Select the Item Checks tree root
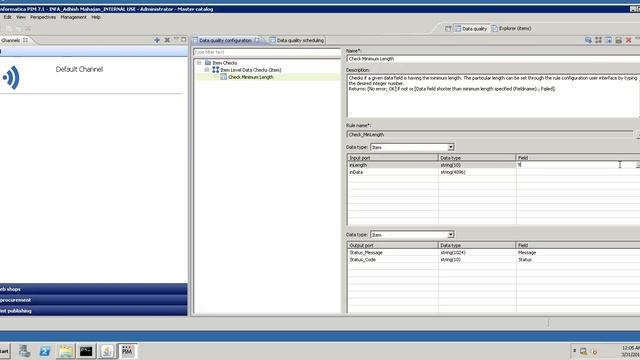 [224, 63]
